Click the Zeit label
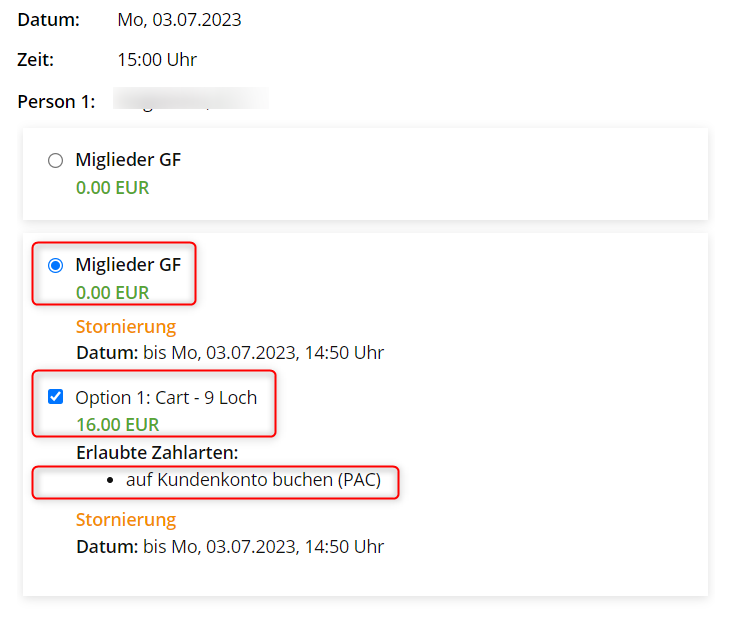 (x=36, y=60)
